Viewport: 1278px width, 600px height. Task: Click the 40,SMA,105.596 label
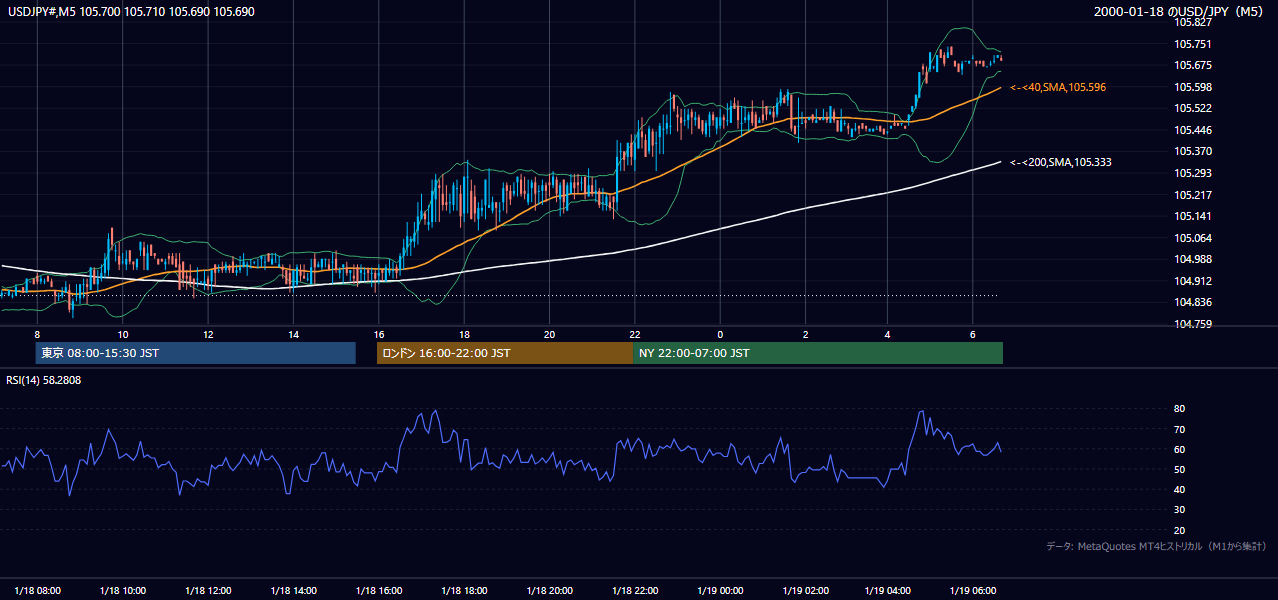(x=1058, y=88)
